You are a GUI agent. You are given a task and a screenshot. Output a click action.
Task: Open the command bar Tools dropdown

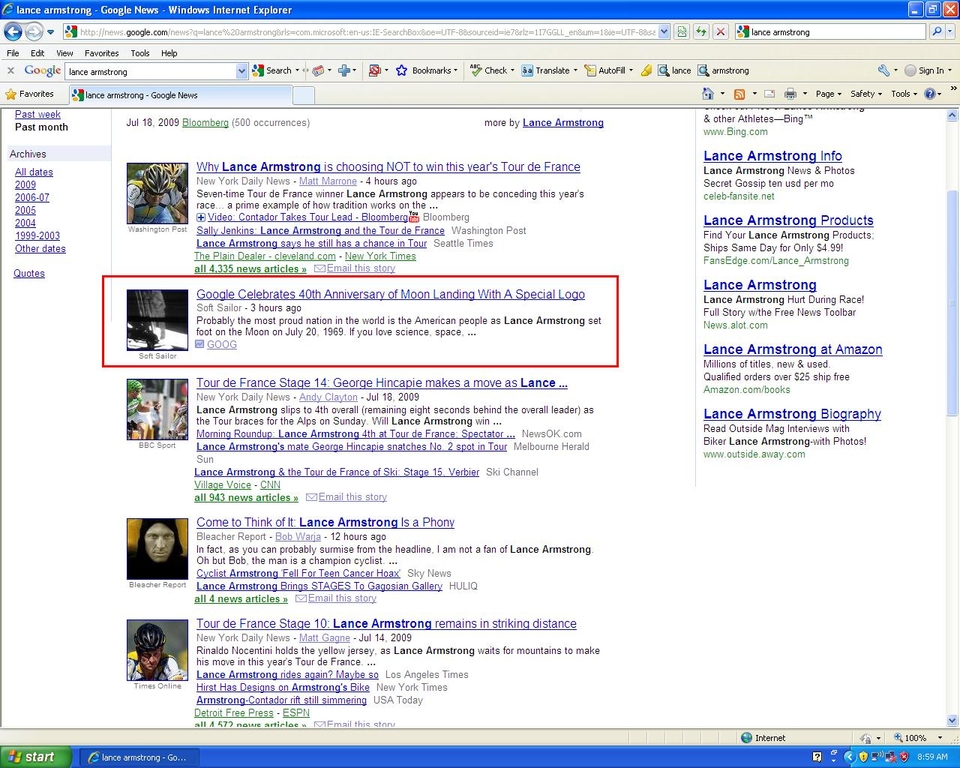pos(904,94)
